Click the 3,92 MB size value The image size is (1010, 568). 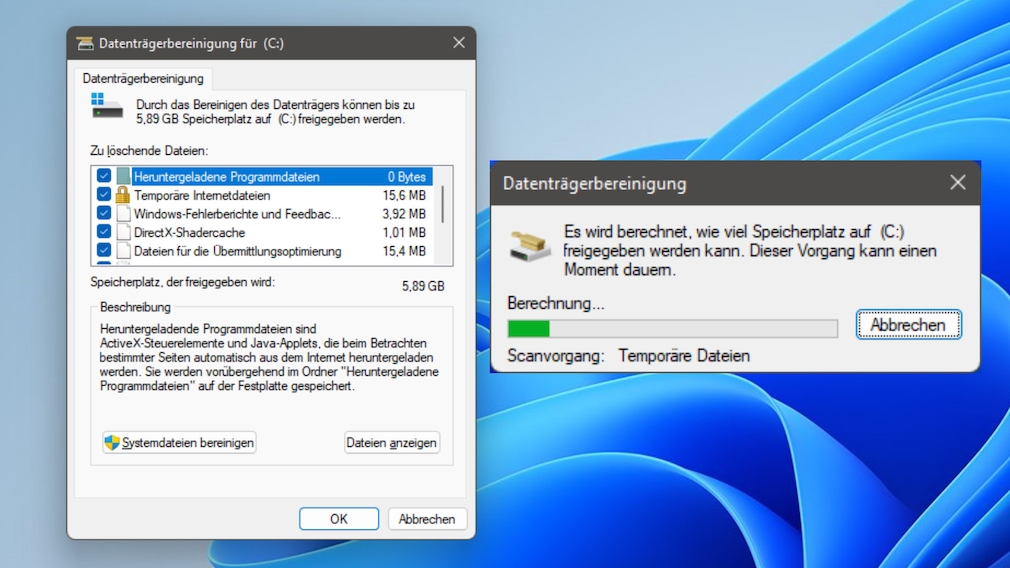point(404,214)
